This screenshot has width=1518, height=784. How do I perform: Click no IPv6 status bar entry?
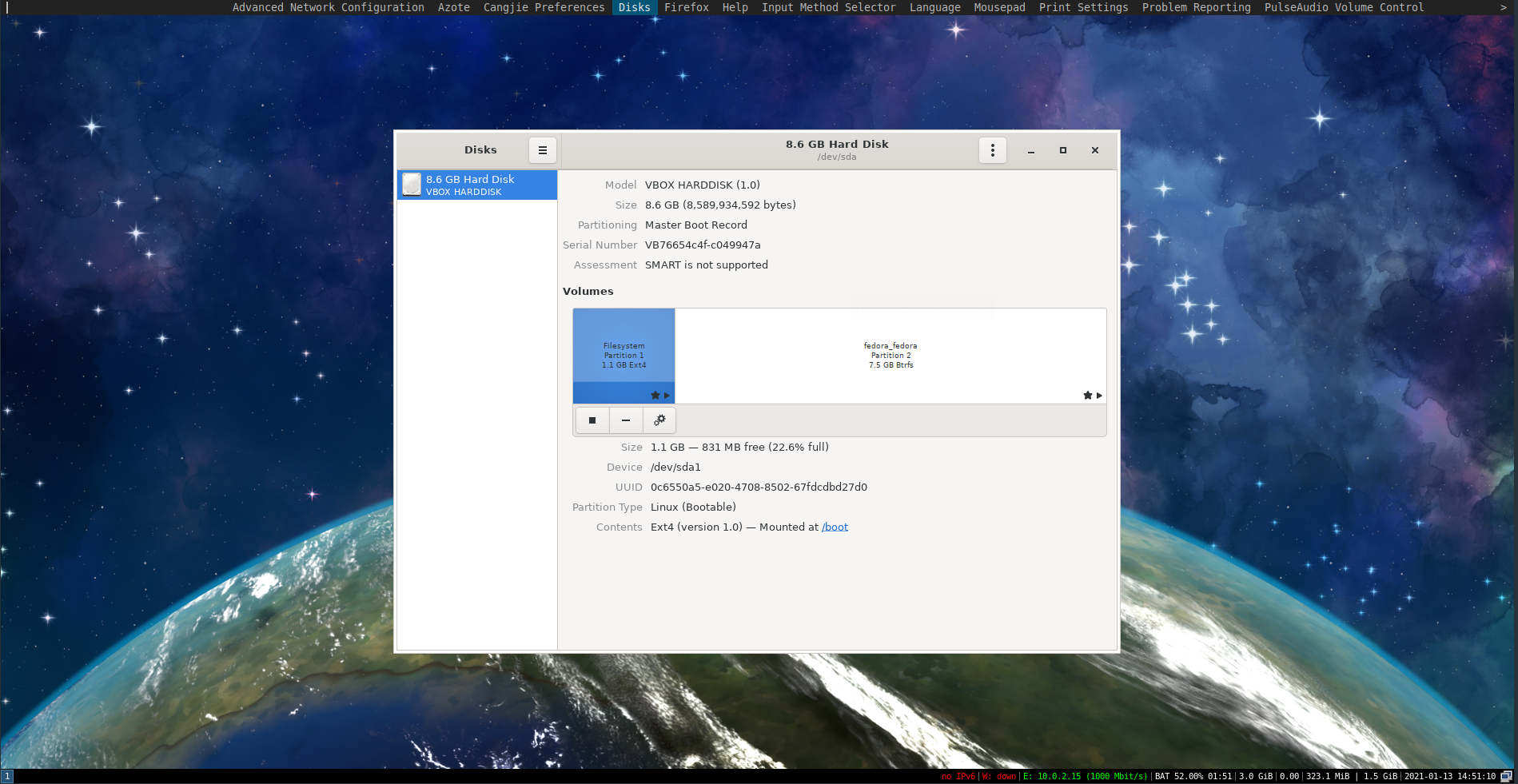(x=958, y=776)
